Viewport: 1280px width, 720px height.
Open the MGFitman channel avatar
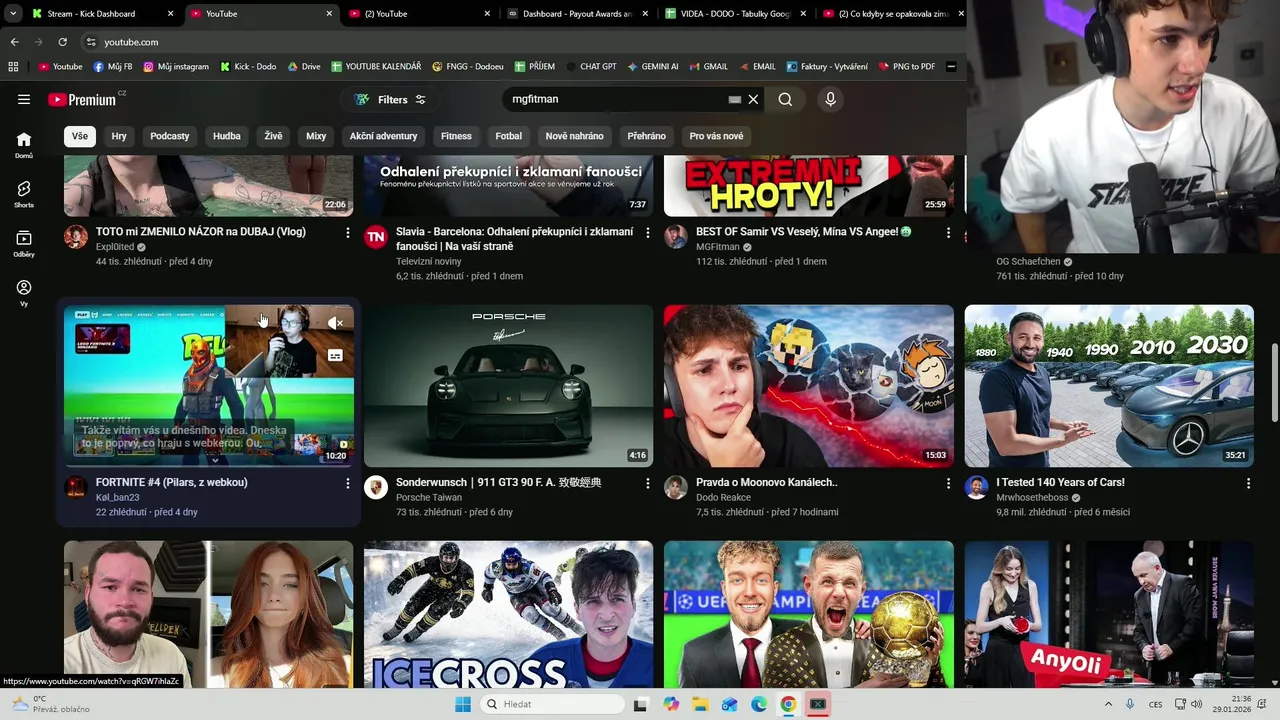[x=676, y=237]
